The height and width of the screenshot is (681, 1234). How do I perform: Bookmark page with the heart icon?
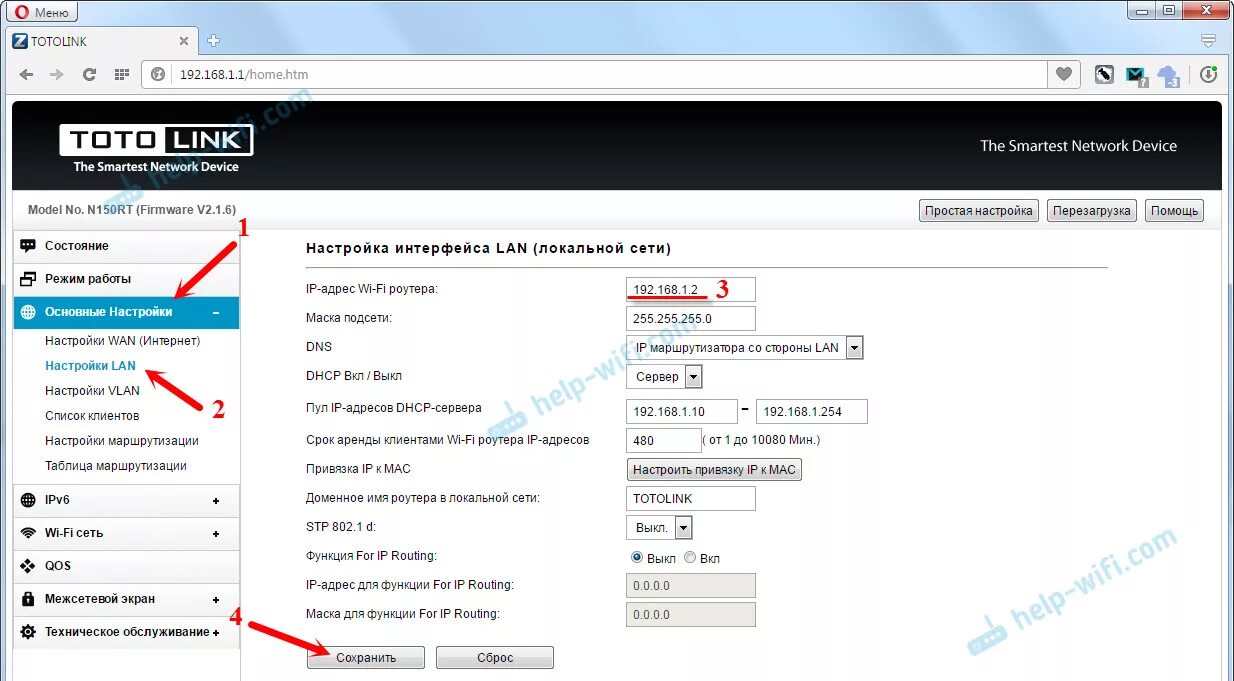pyautogui.click(x=1064, y=74)
